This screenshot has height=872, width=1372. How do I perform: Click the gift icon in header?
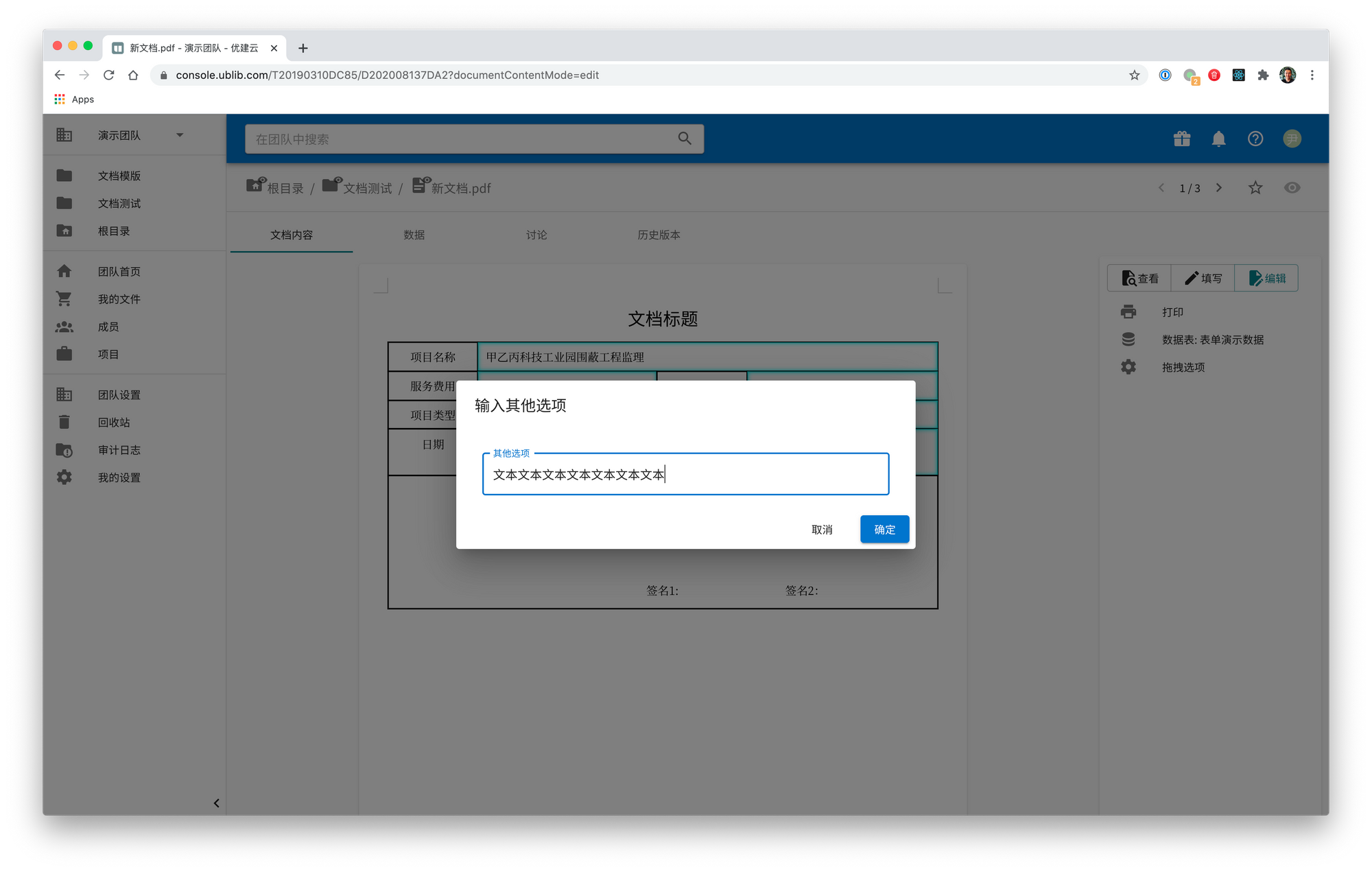(1181, 139)
